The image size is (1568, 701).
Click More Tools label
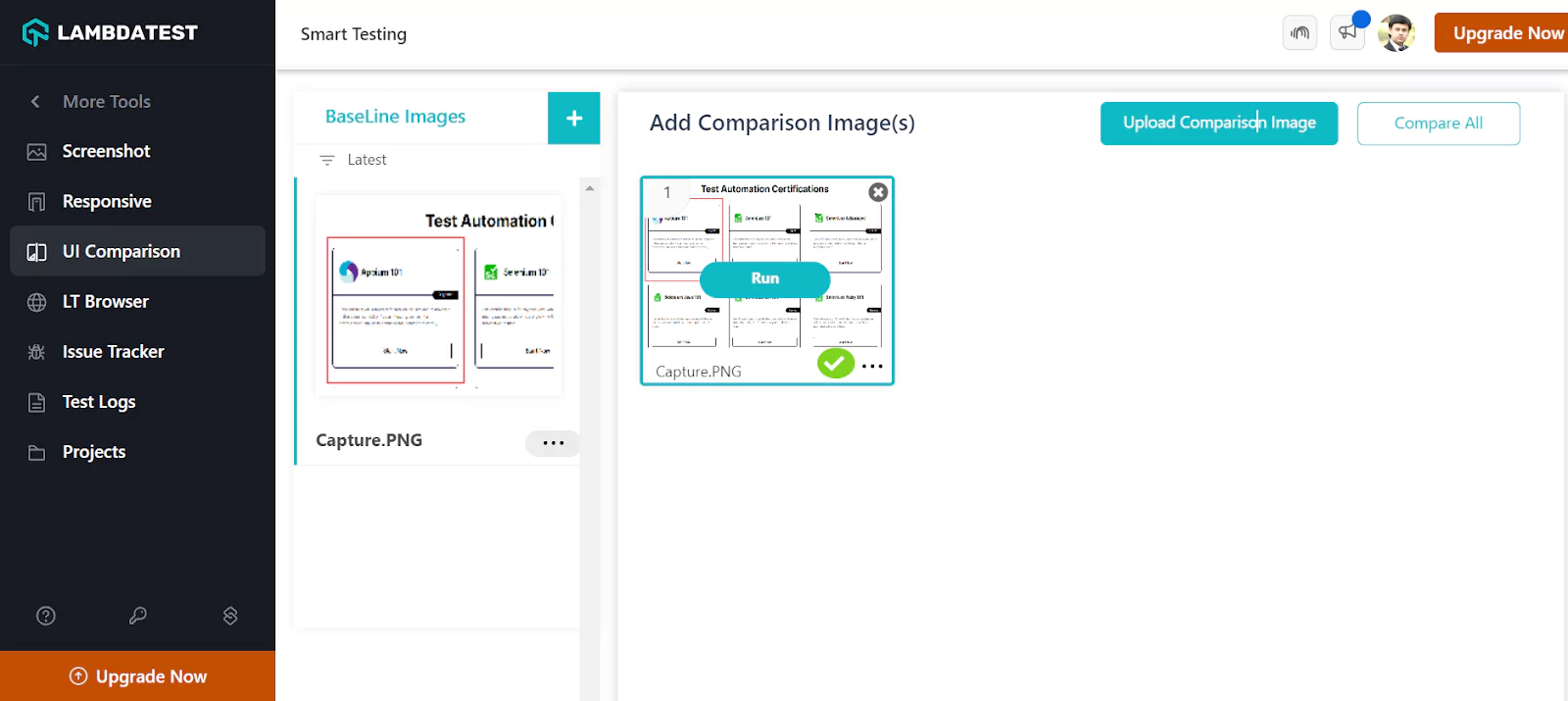click(x=107, y=101)
